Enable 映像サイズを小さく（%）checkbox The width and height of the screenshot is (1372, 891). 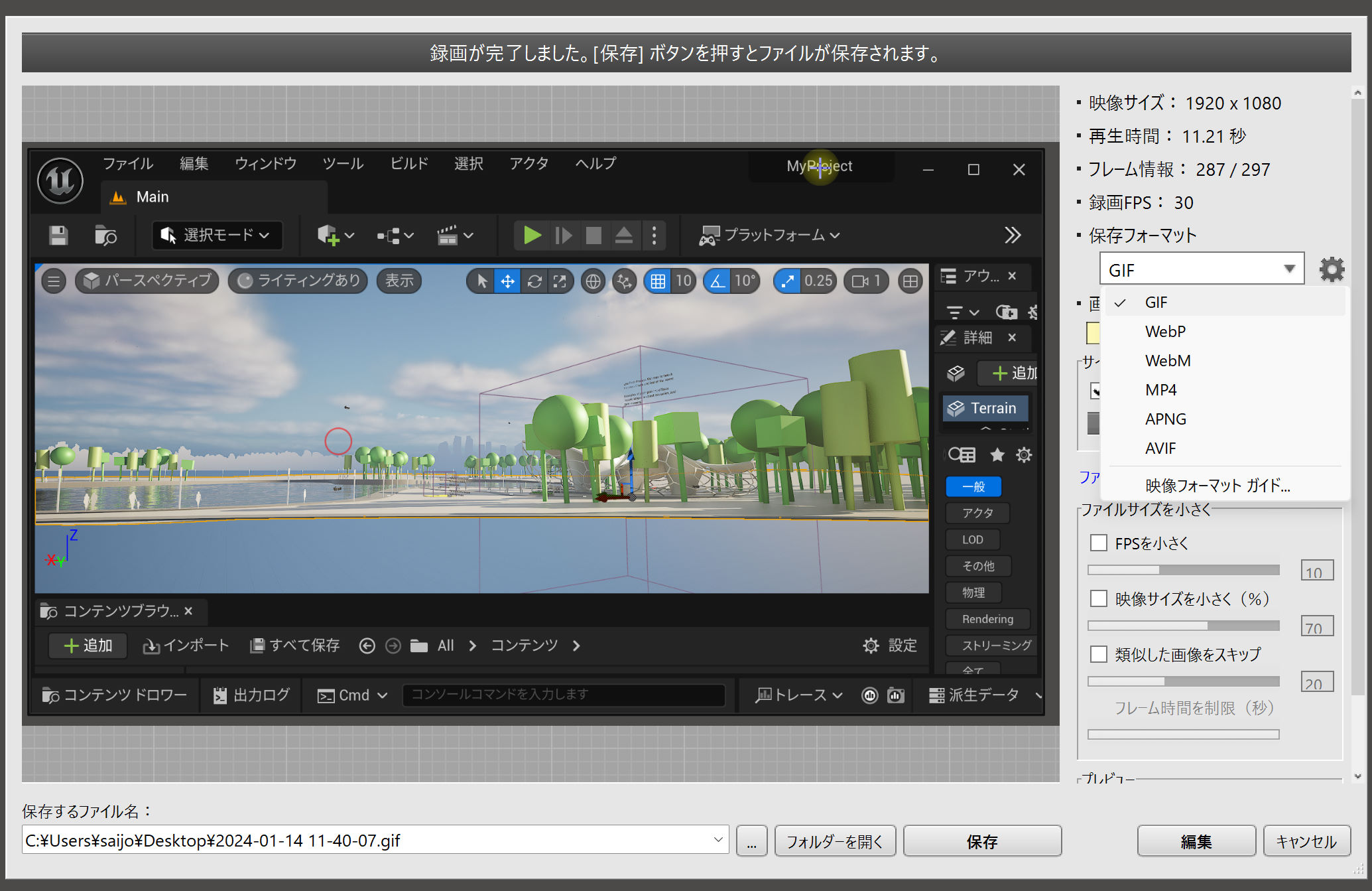[x=1099, y=598]
